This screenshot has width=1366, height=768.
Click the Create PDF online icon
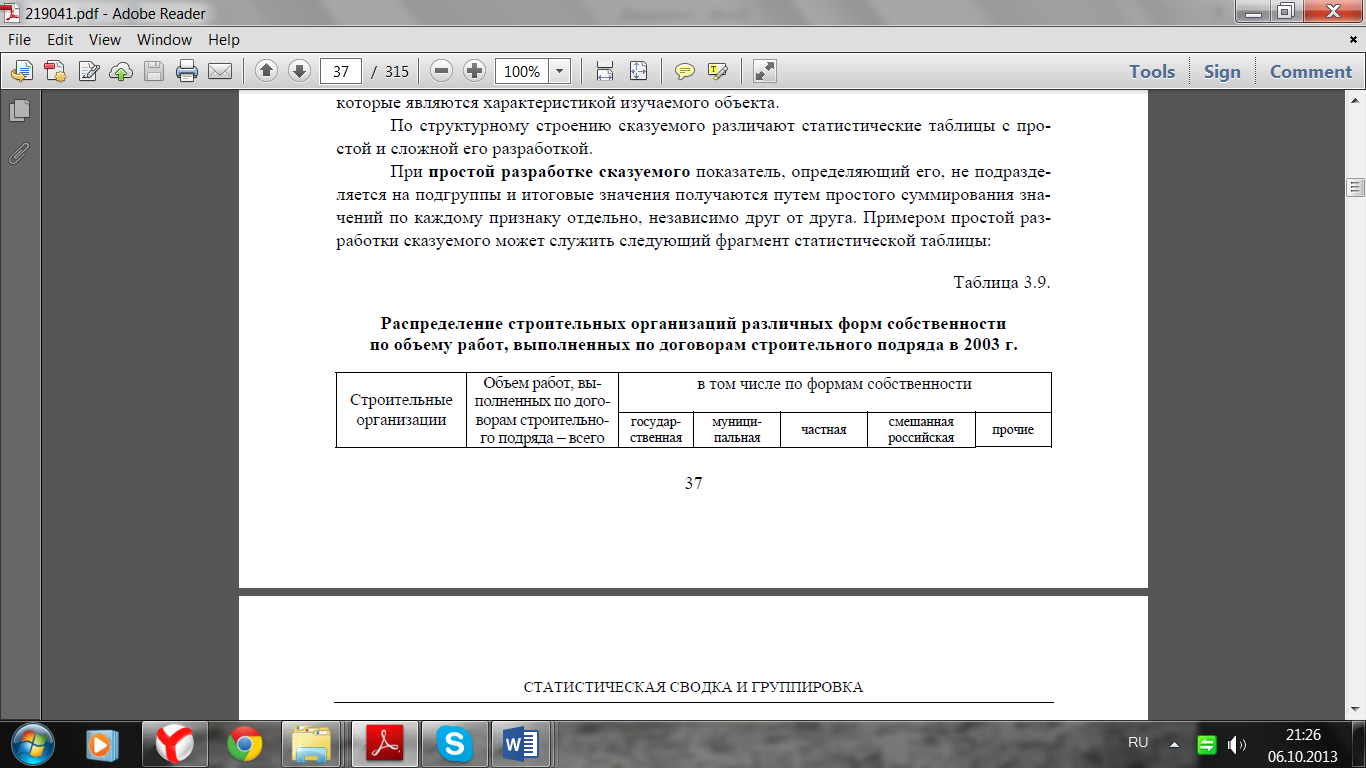coord(55,71)
